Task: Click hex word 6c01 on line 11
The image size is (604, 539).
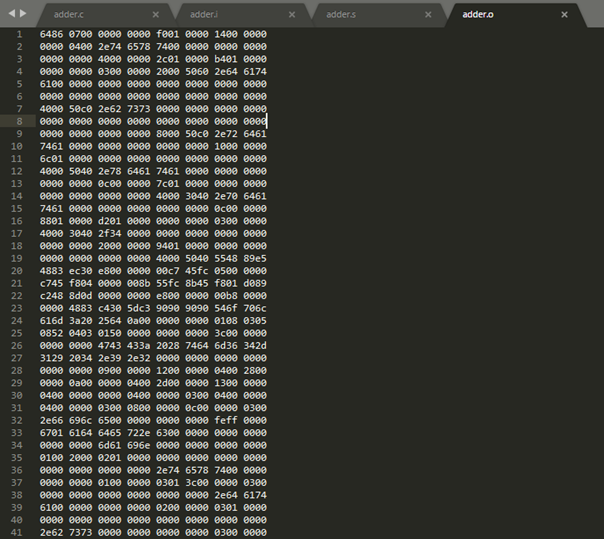Action: coord(51,159)
